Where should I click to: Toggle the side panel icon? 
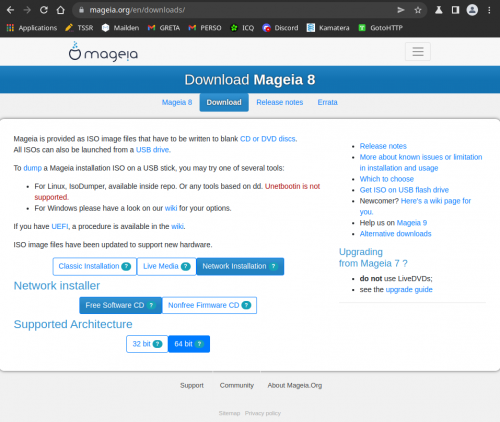coord(455,10)
